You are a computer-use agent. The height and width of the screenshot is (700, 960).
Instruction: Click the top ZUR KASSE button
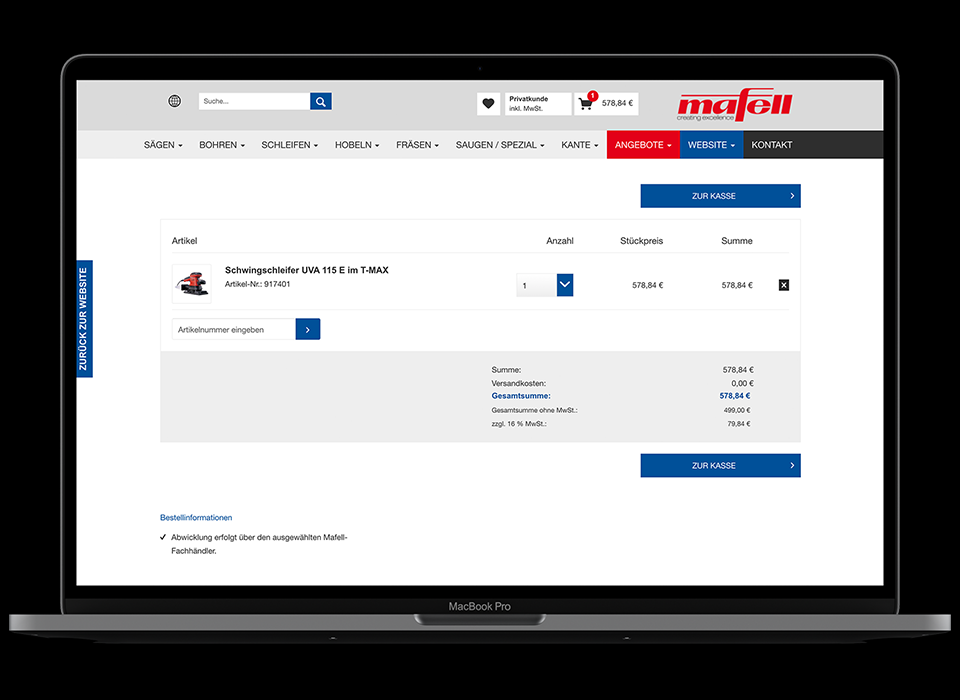tap(721, 196)
